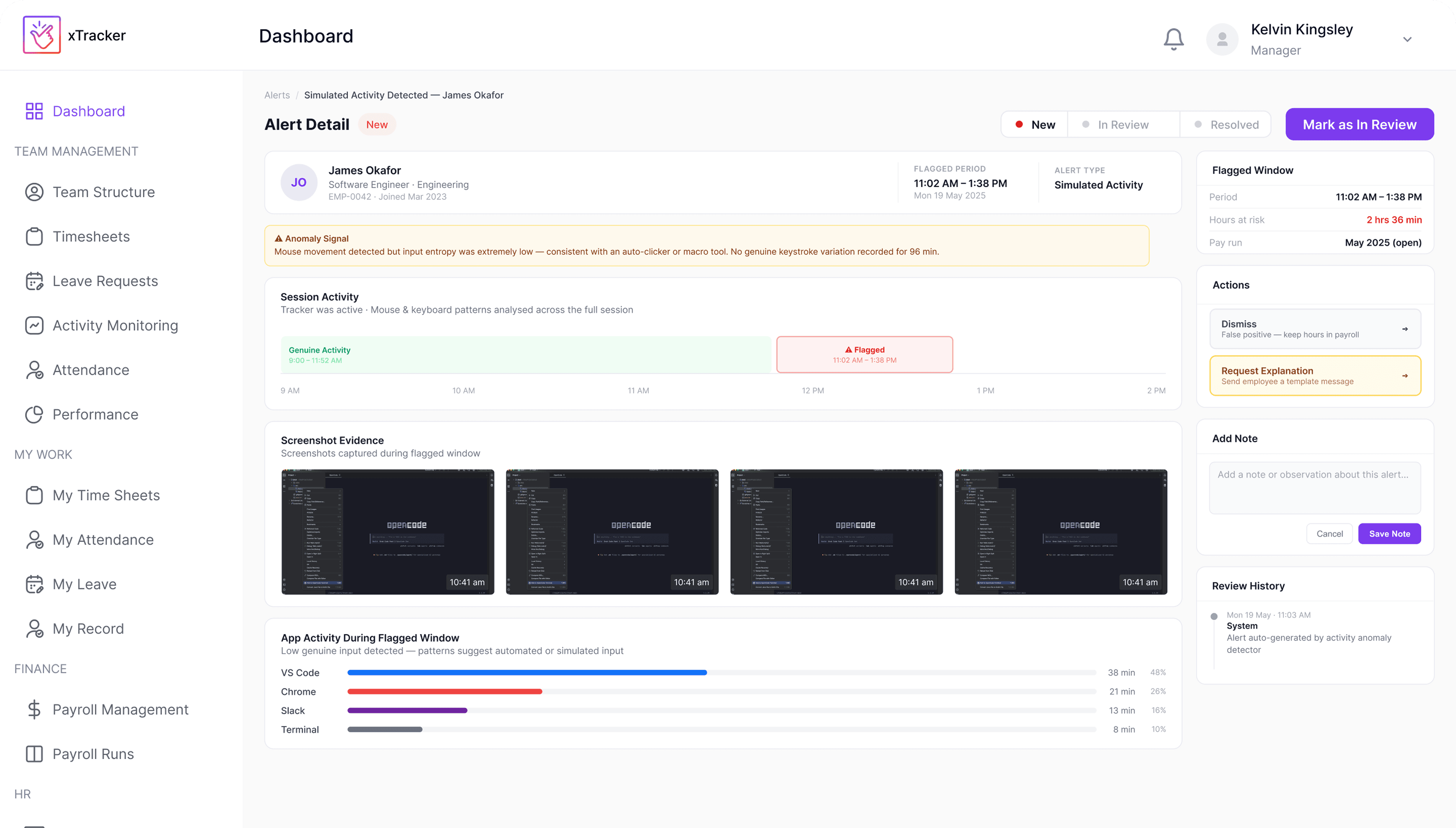Click the 2 hrs 36 min value
This screenshot has height=828, width=1456.
point(1394,219)
